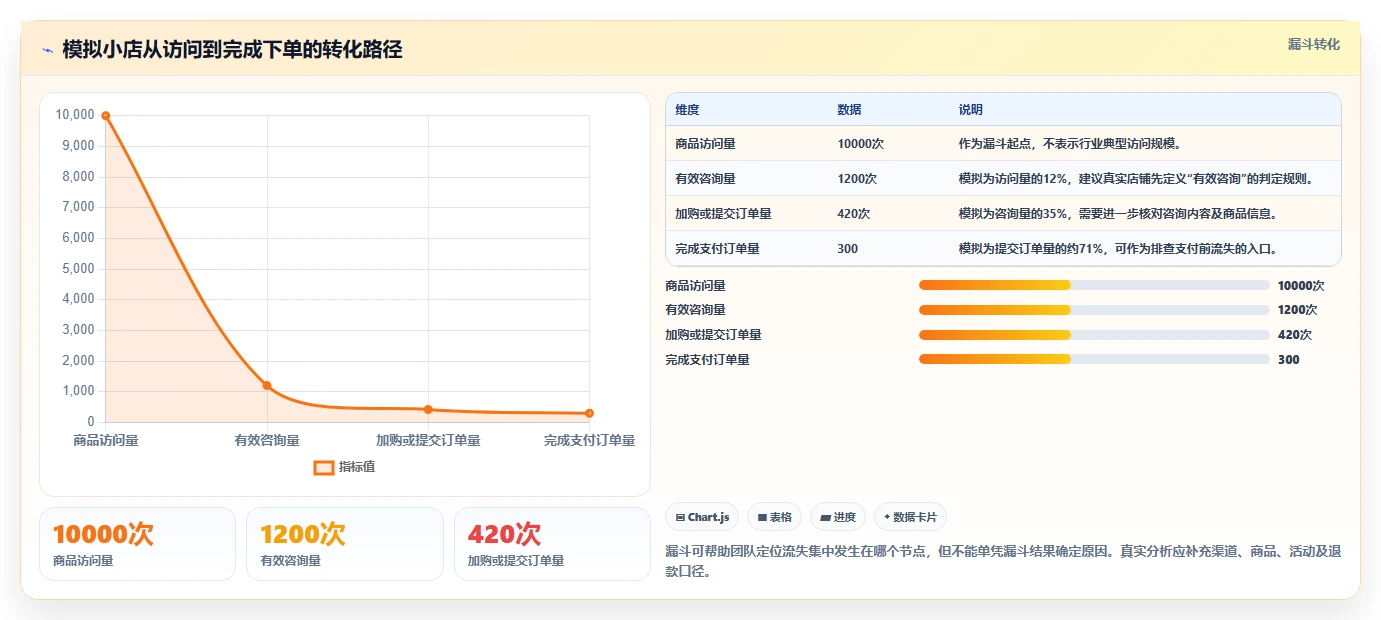Viewport: 1381px width, 620px height.
Task: Click the 完成支付订单量 x-axis label
Action: tap(589, 440)
